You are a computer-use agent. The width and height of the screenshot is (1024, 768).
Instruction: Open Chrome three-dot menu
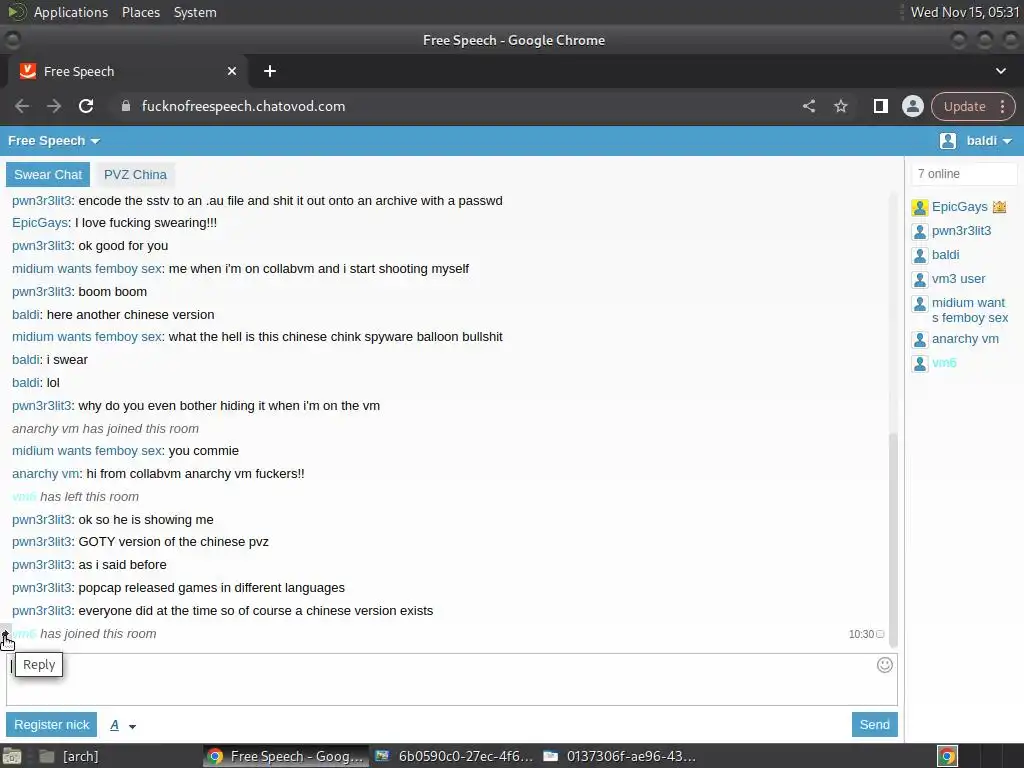1002,106
